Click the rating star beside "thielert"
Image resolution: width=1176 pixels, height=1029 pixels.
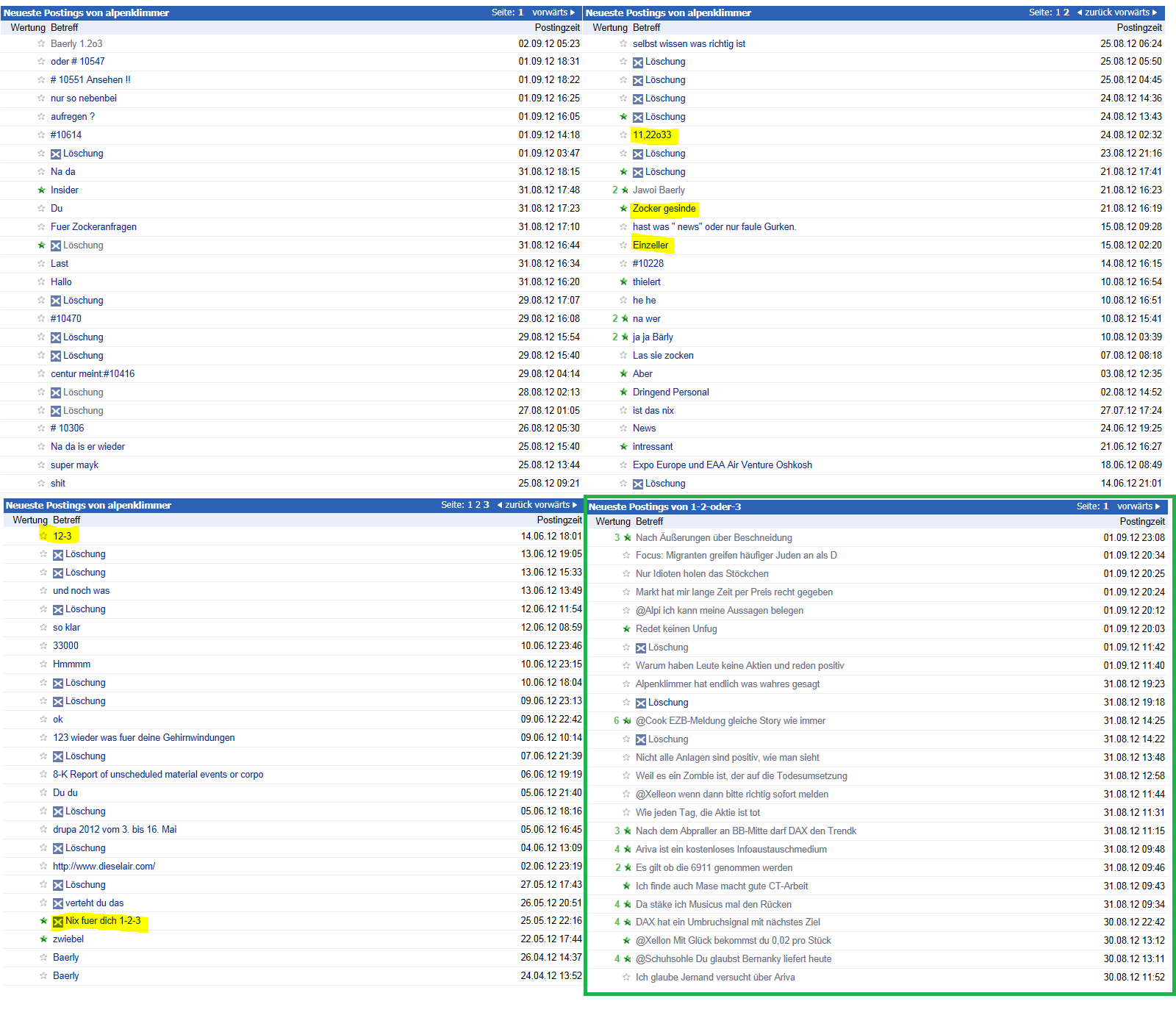click(623, 282)
